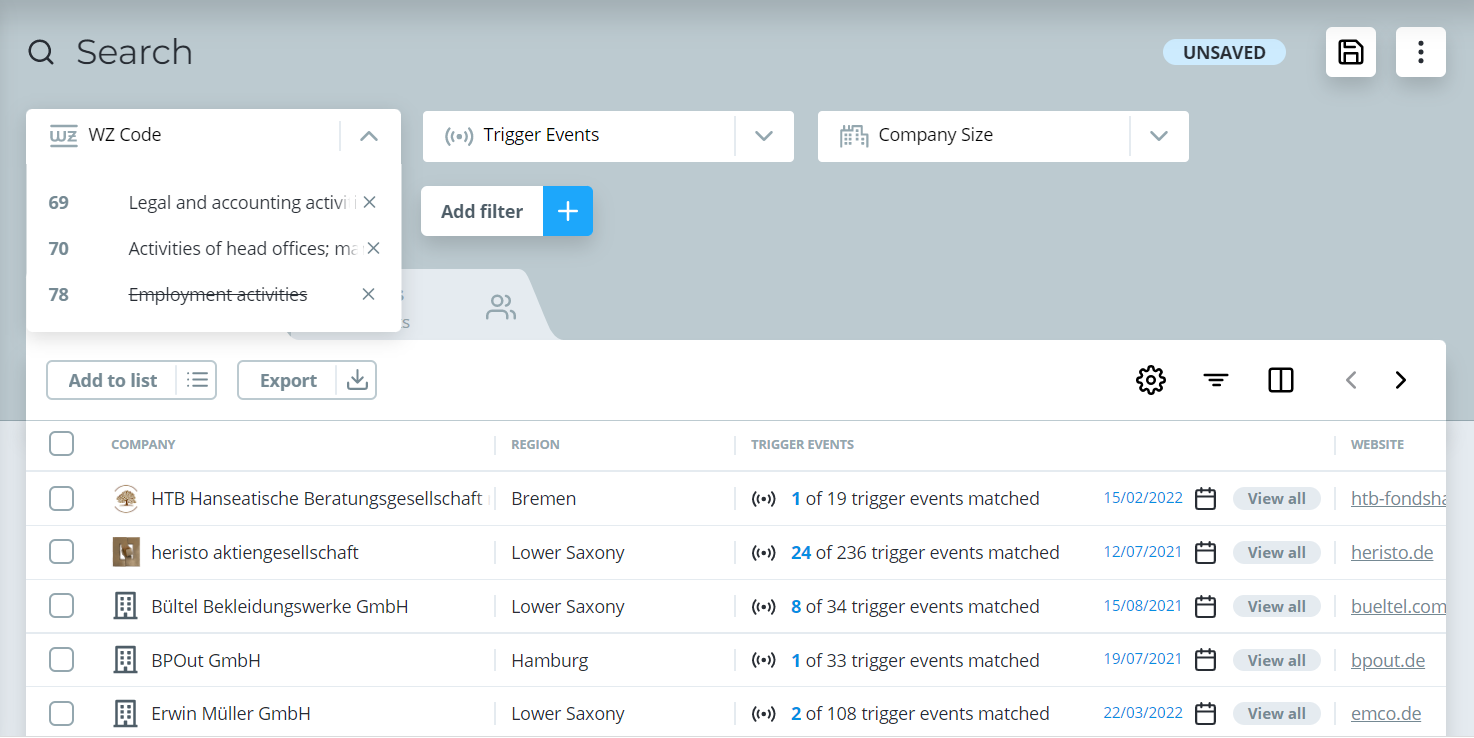Expand the Trigger Events filter dropdown
Screen dimensions: 1474x738
click(764, 136)
